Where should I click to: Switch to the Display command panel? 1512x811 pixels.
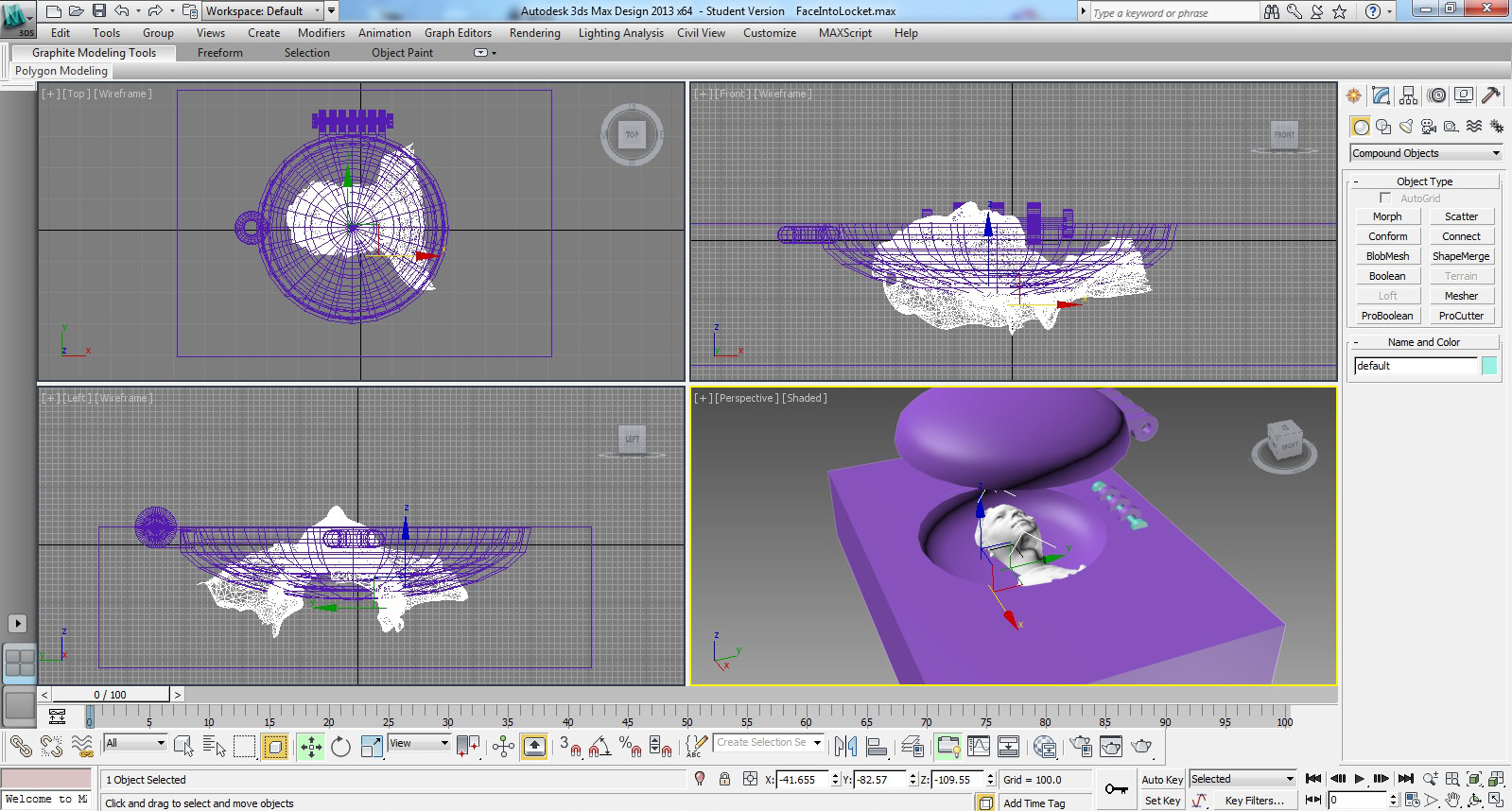[1464, 95]
